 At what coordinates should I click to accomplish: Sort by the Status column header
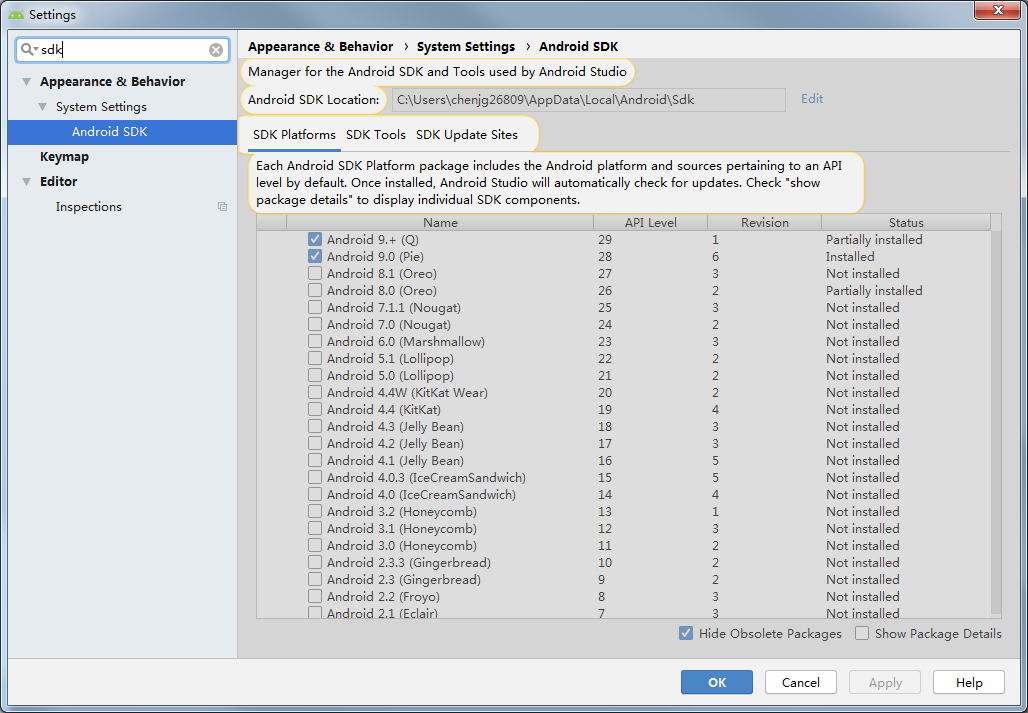[906, 223]
